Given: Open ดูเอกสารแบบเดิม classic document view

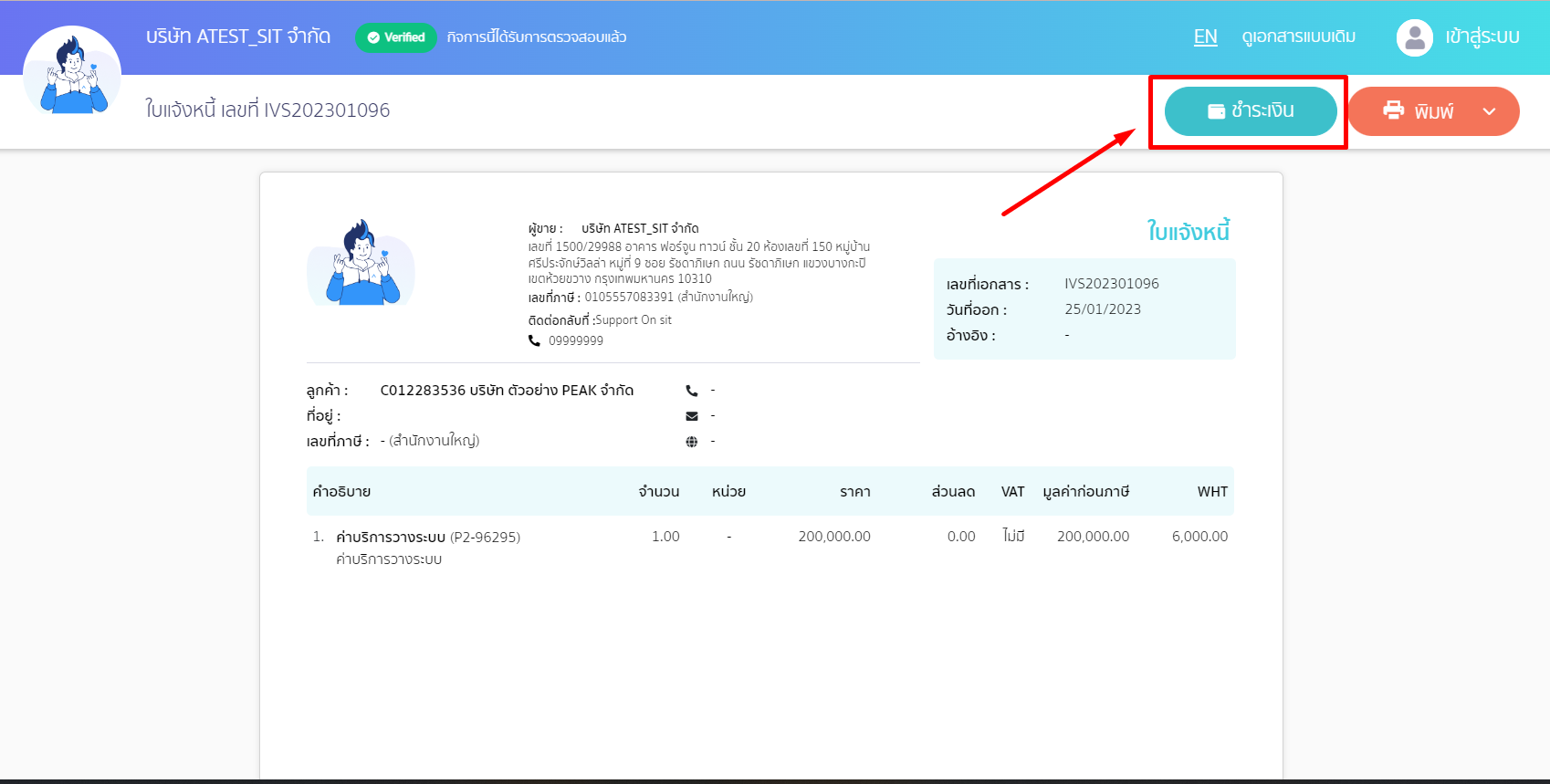Looking at the screenshot, I should point(1298,37).
